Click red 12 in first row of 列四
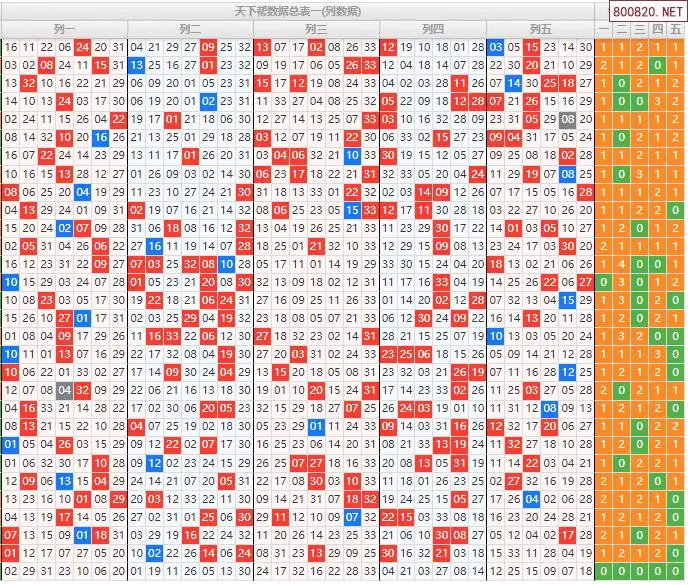 pos(388,47)
